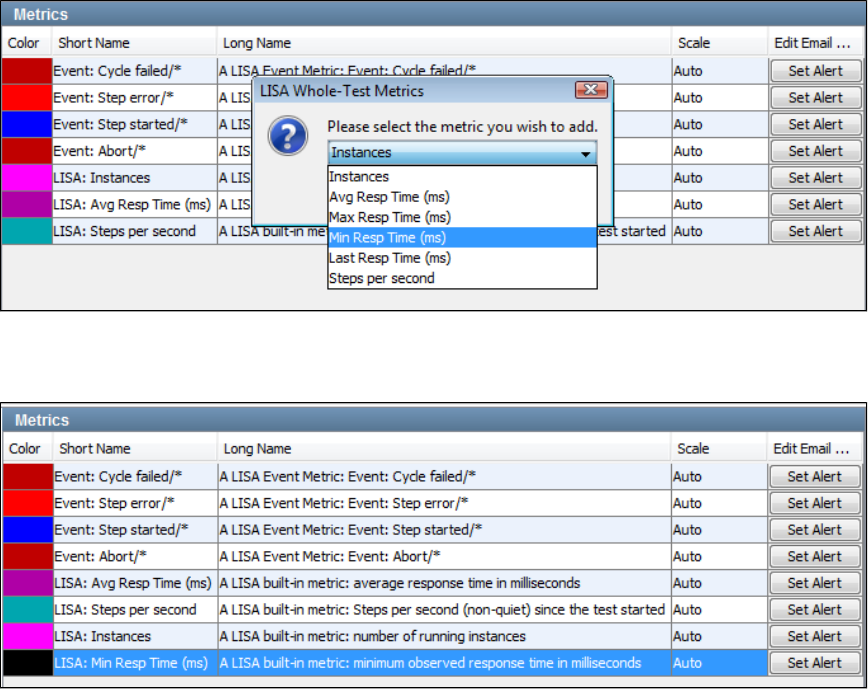868x689 pixels.
Task: Select 'A LISA Event Metric: Event: Step started/*' cell
Action: pyautogui.click(x=445, y=530)
